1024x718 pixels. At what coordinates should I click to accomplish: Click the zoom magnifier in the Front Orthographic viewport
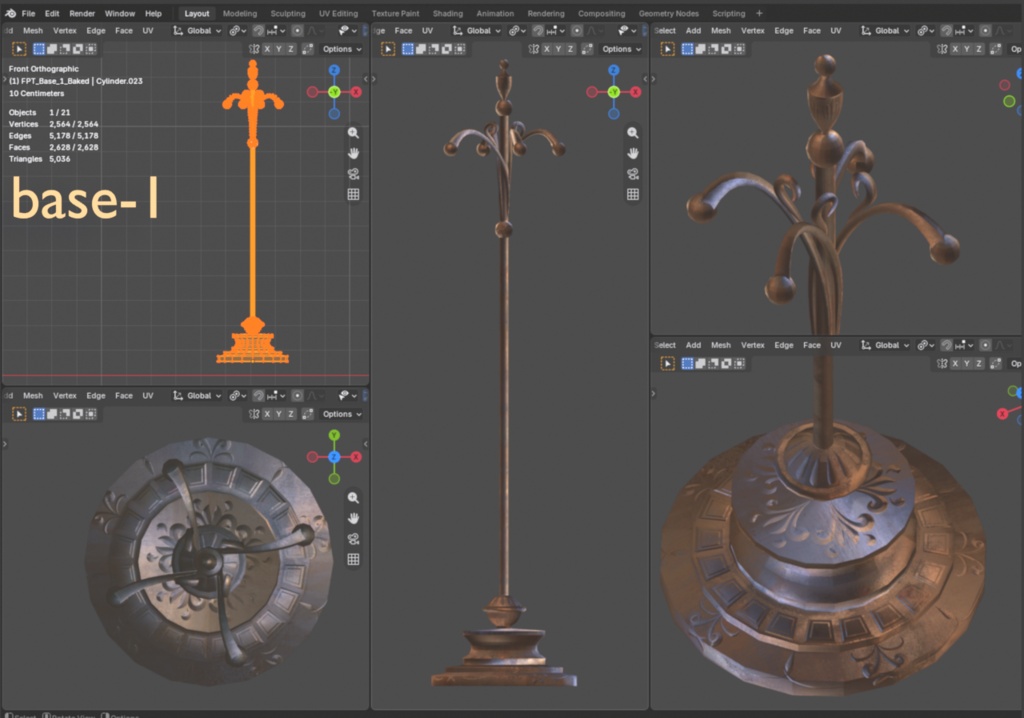353,133
